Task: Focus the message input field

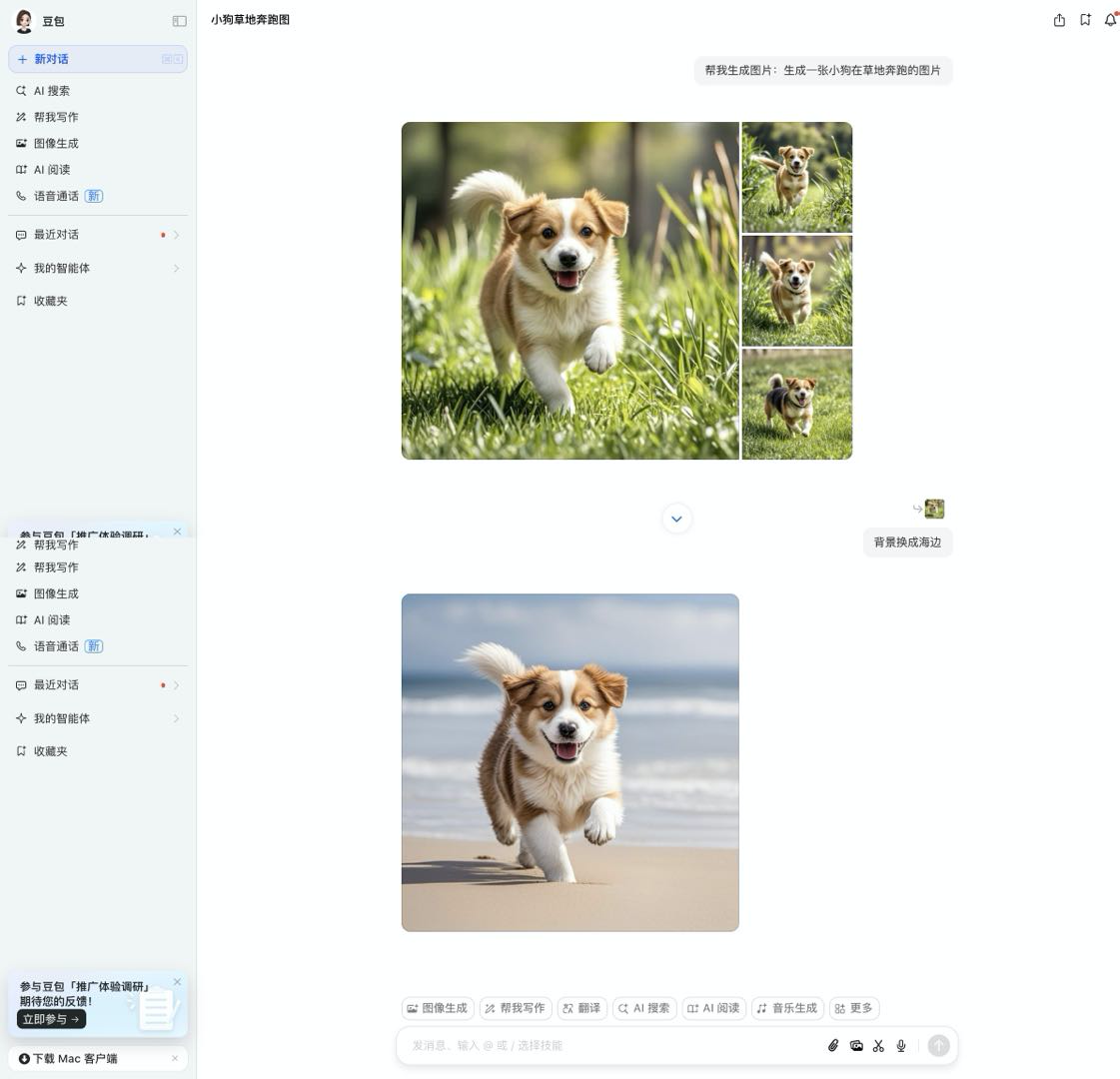Action: (x=609, y=1046)
